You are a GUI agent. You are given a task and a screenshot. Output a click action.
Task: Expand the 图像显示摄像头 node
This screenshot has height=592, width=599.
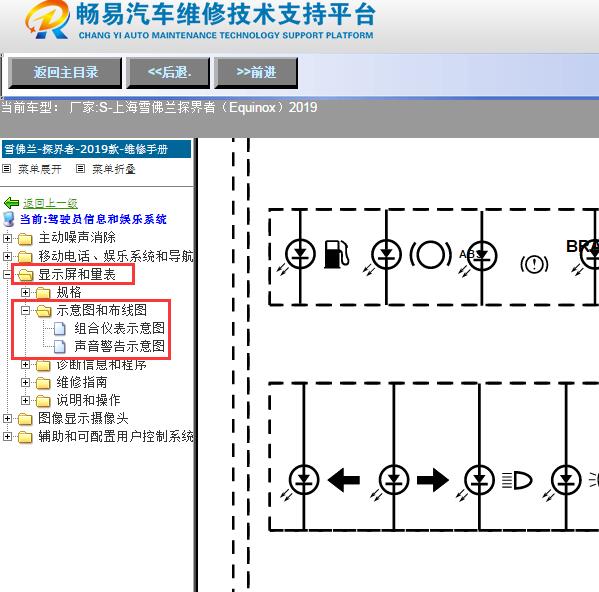(x=7, y=418)
